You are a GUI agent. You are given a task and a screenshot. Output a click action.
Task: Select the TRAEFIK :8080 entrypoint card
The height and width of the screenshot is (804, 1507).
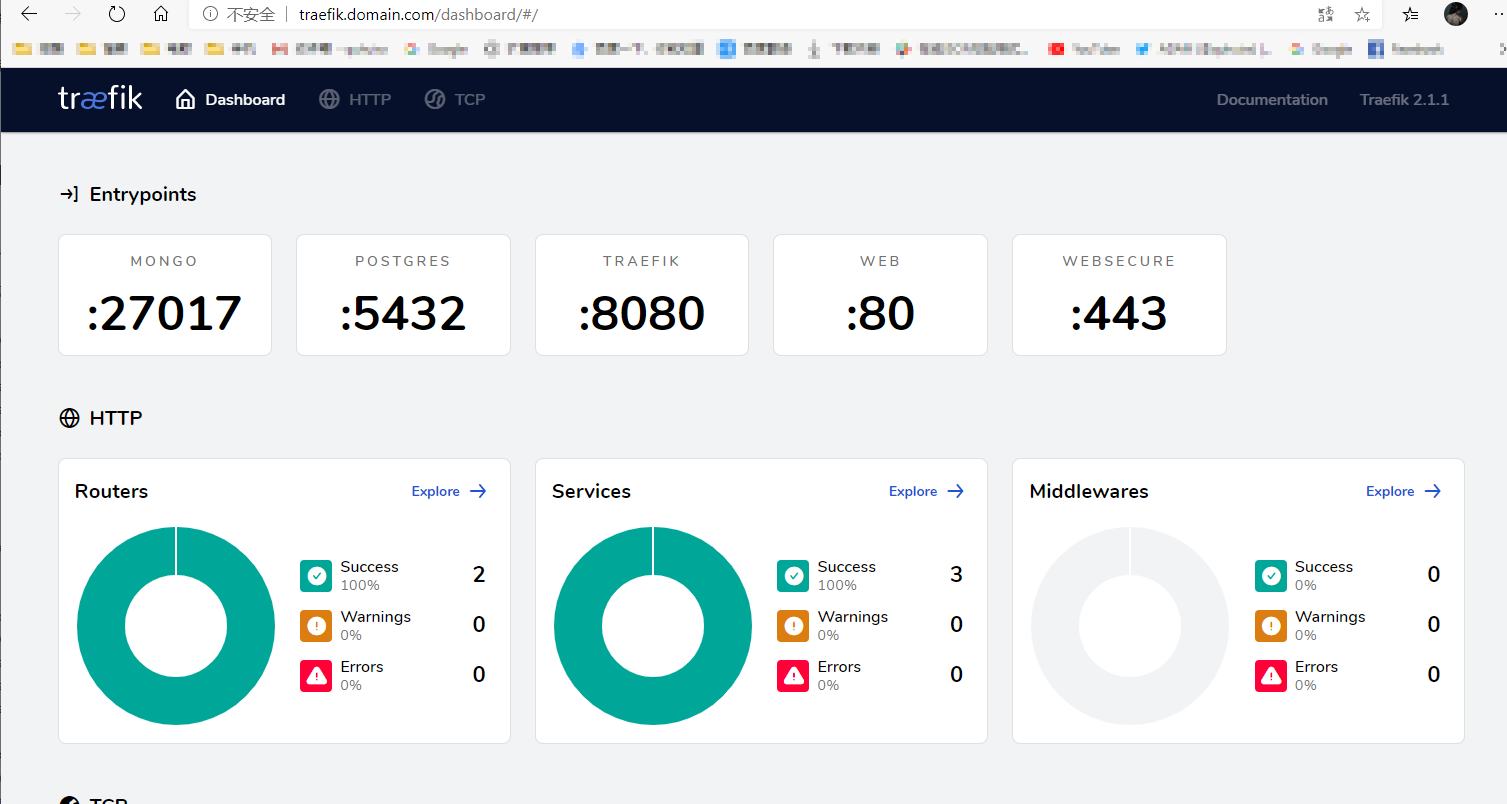[x=642, y=295]
